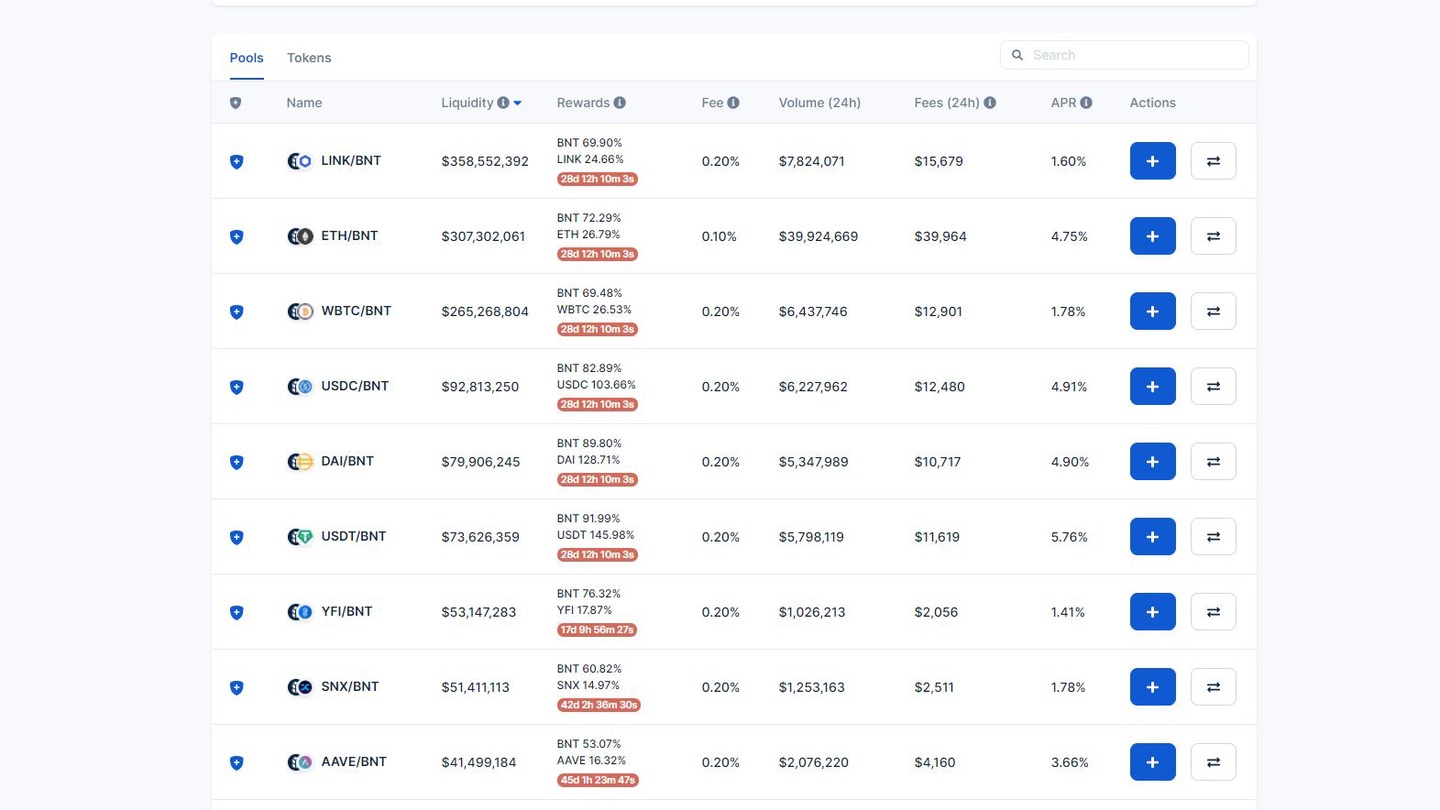Select ETH/BNT fee 0.10%
The height and width of the screenshot is (810, 1440).
[x=719, y=236]
